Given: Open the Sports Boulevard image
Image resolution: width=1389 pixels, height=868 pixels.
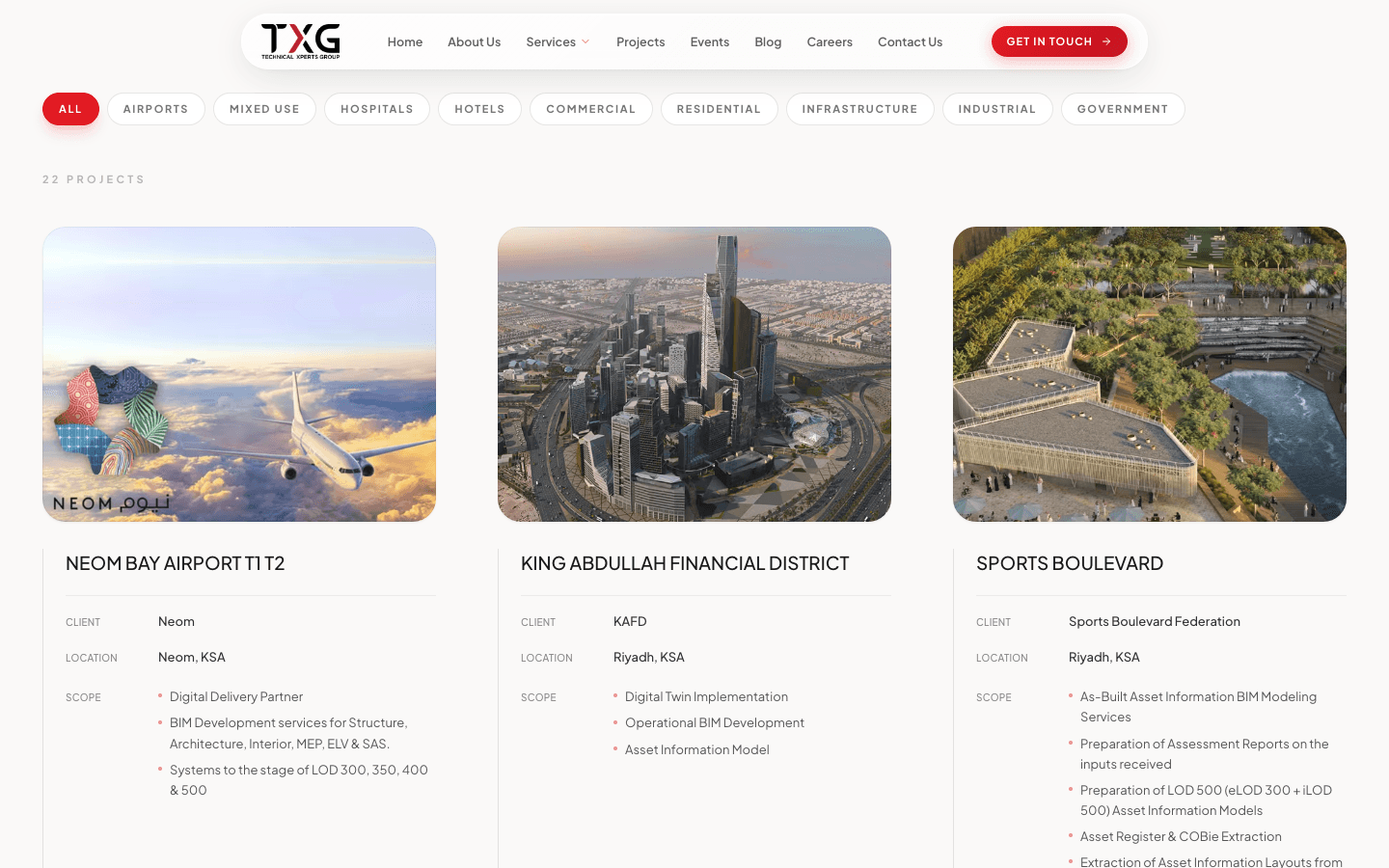Looking at the screenshot, I should (1150, 374).
